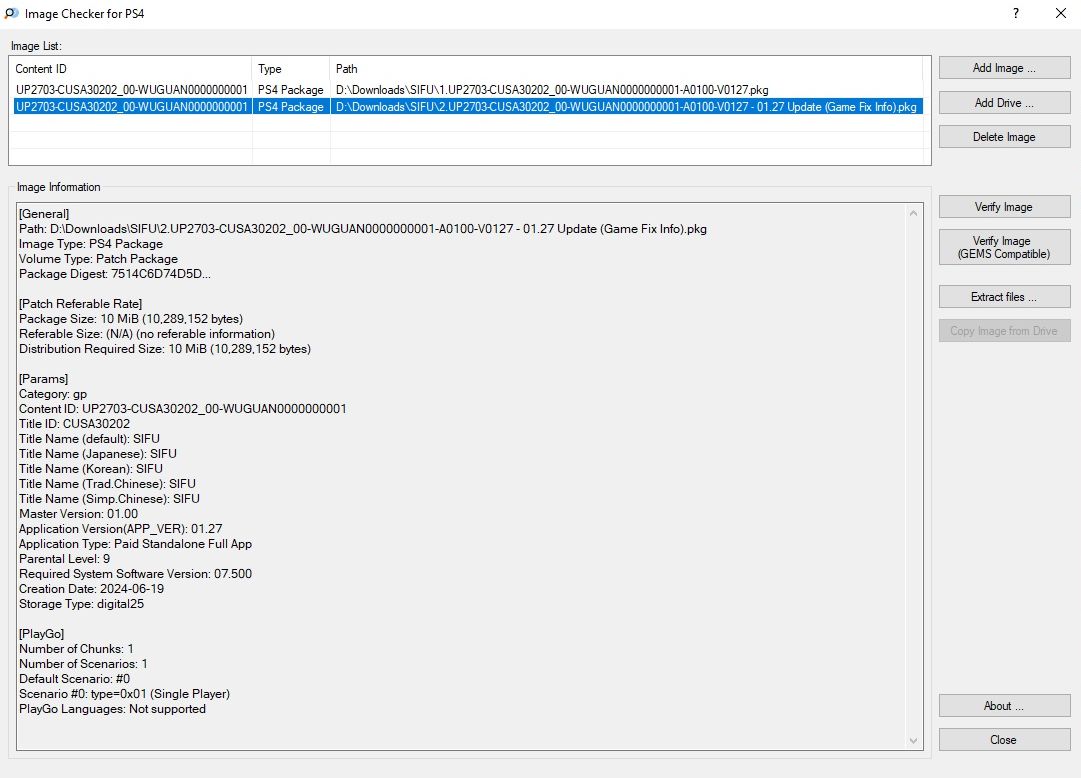Click the Referable Size (N/A) line

coord(147,334)
